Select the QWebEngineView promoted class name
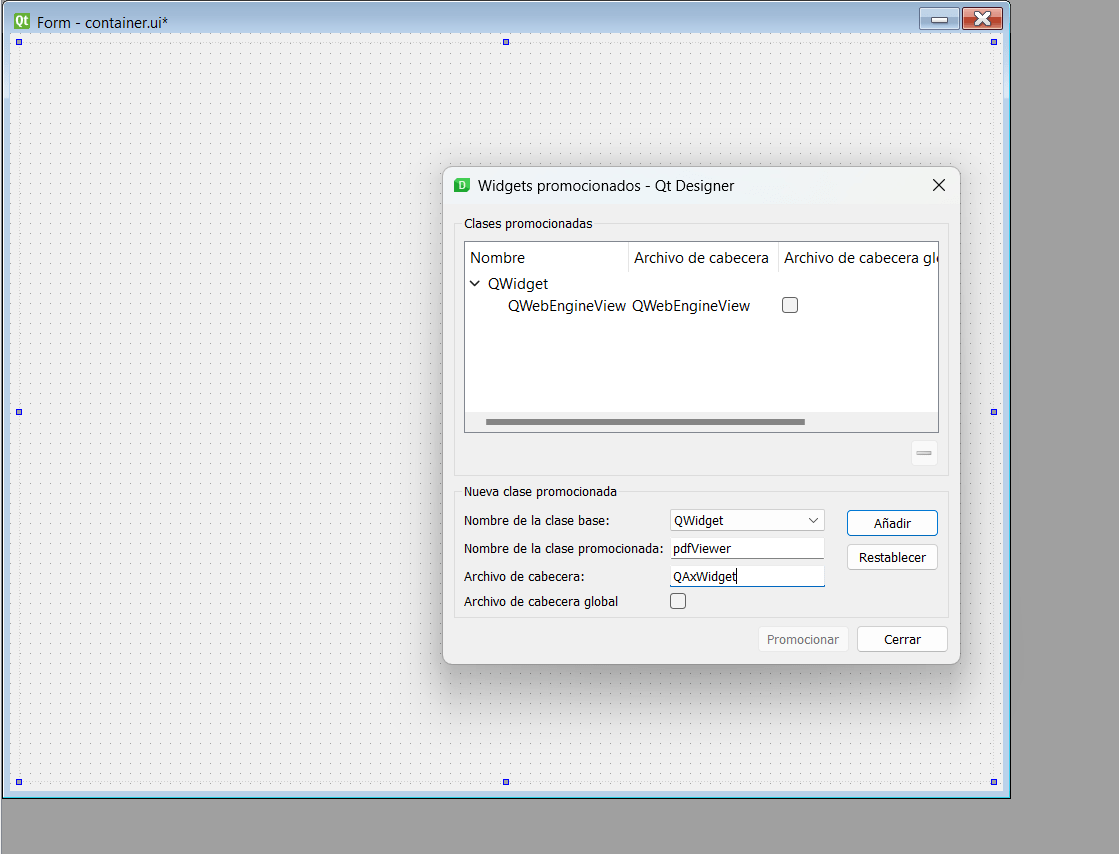The width and height of the screenshot is (1119, 854). (x=567, y=306)
